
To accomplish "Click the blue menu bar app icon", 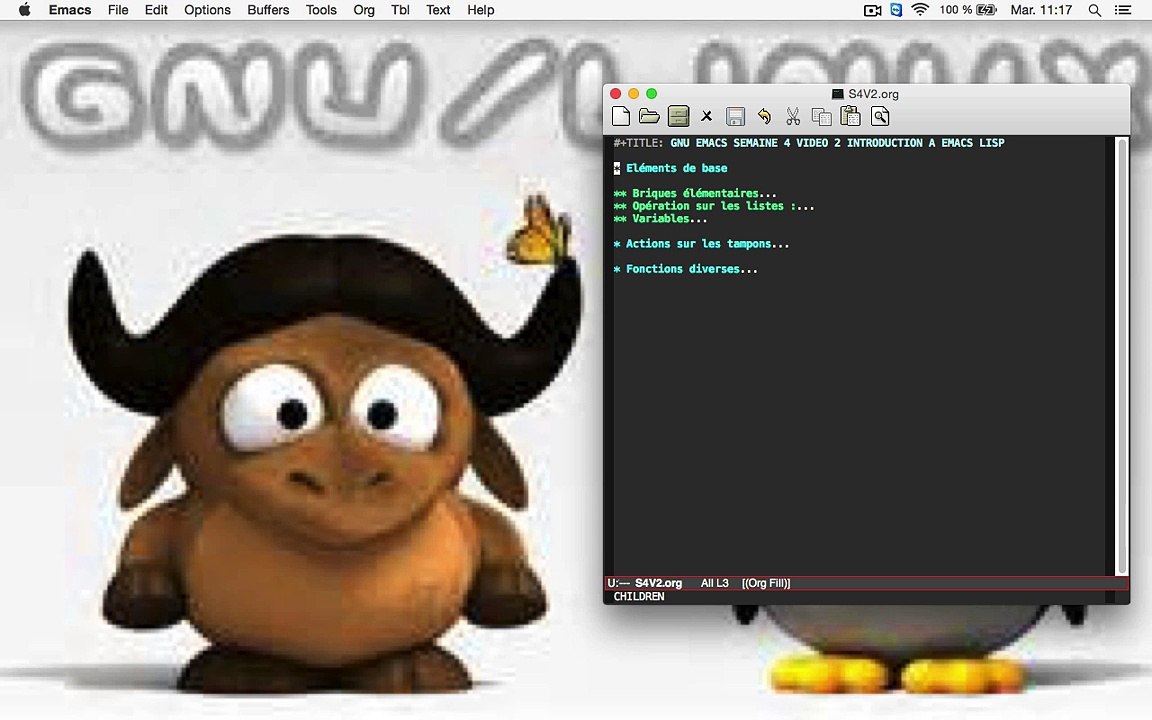I will click(896, 10).
